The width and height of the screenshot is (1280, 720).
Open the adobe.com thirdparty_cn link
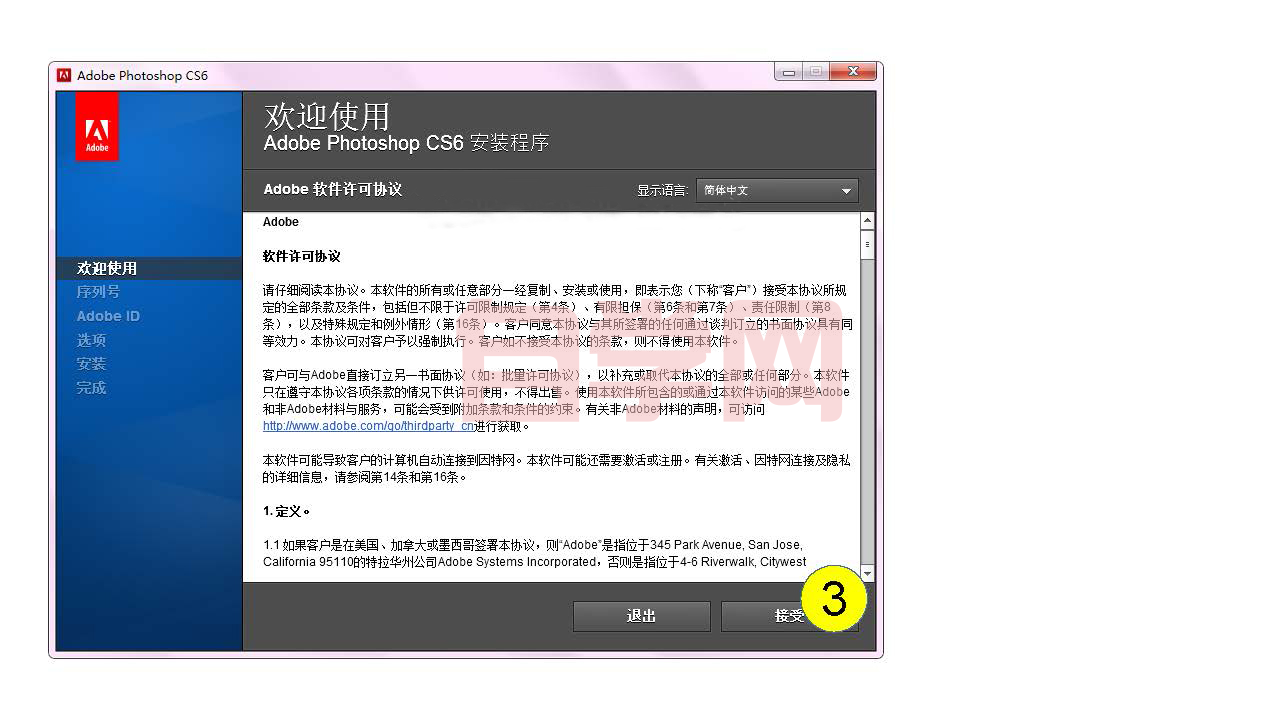[368, 426]
